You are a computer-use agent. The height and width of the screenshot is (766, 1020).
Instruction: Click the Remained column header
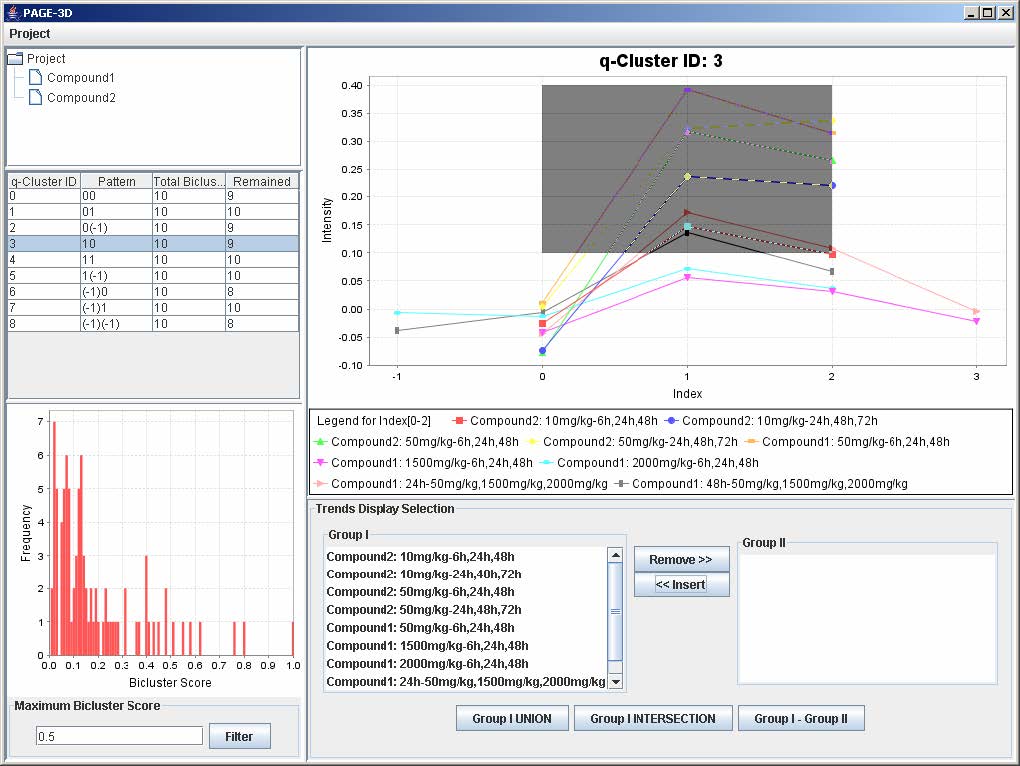pyautogui.click(x=261, y=181)
